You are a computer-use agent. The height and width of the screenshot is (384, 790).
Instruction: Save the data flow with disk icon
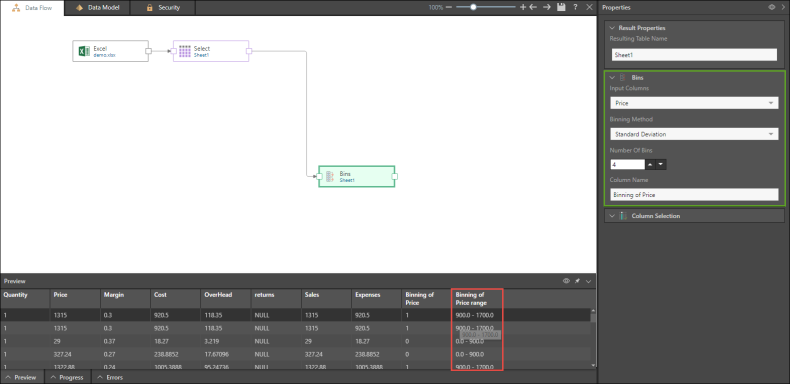coord(561,8)
